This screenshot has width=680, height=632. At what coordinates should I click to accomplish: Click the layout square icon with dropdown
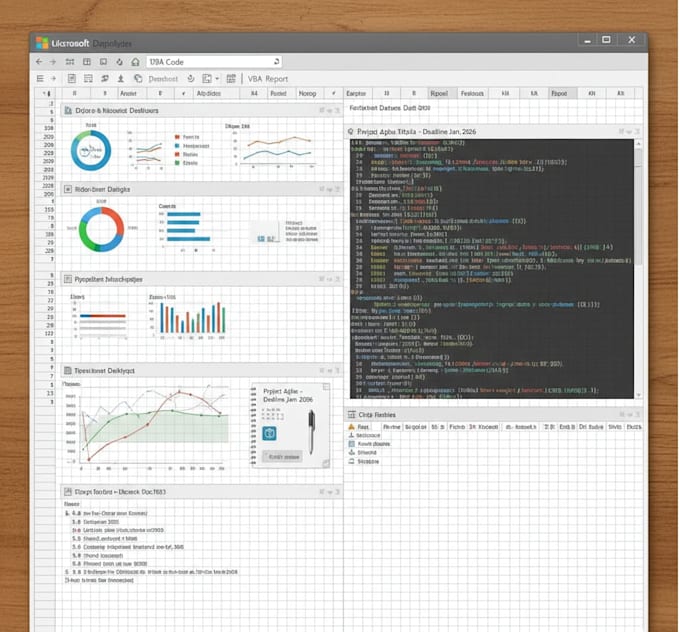click(x=207, y=79)
